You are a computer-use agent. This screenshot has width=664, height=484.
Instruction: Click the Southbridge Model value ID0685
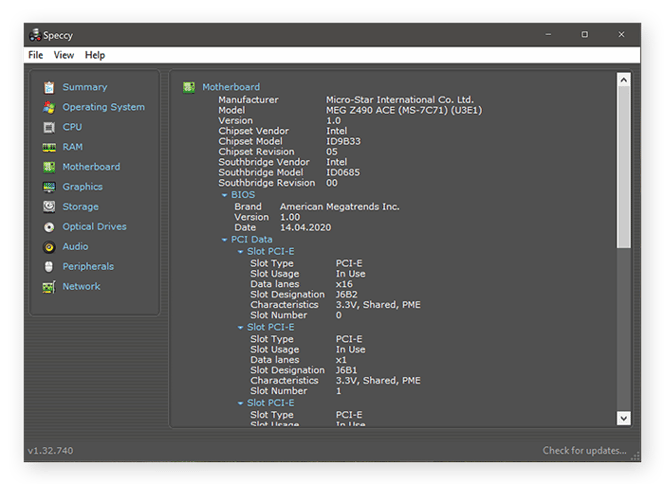(343, 173)
